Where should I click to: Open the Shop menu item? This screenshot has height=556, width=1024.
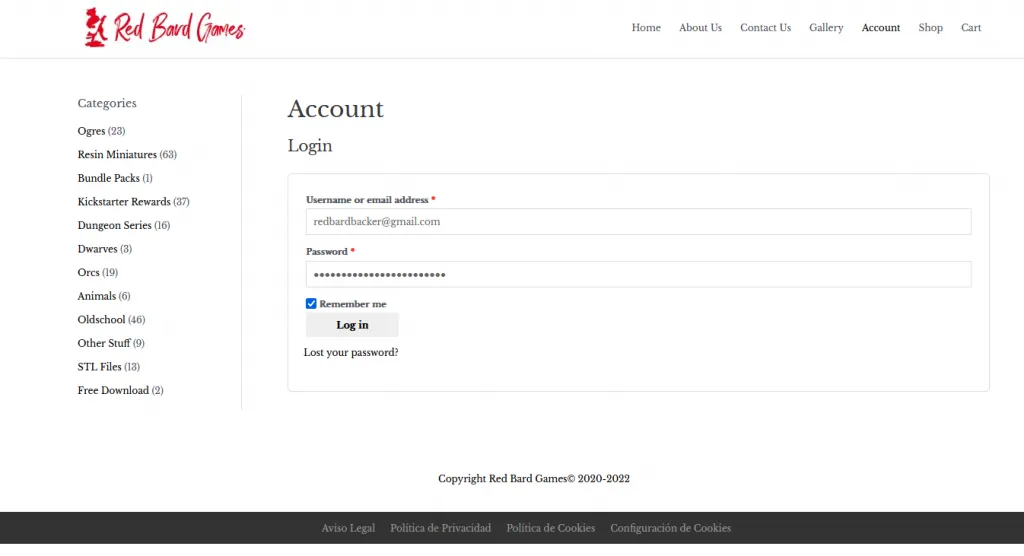tap(930, 28)
